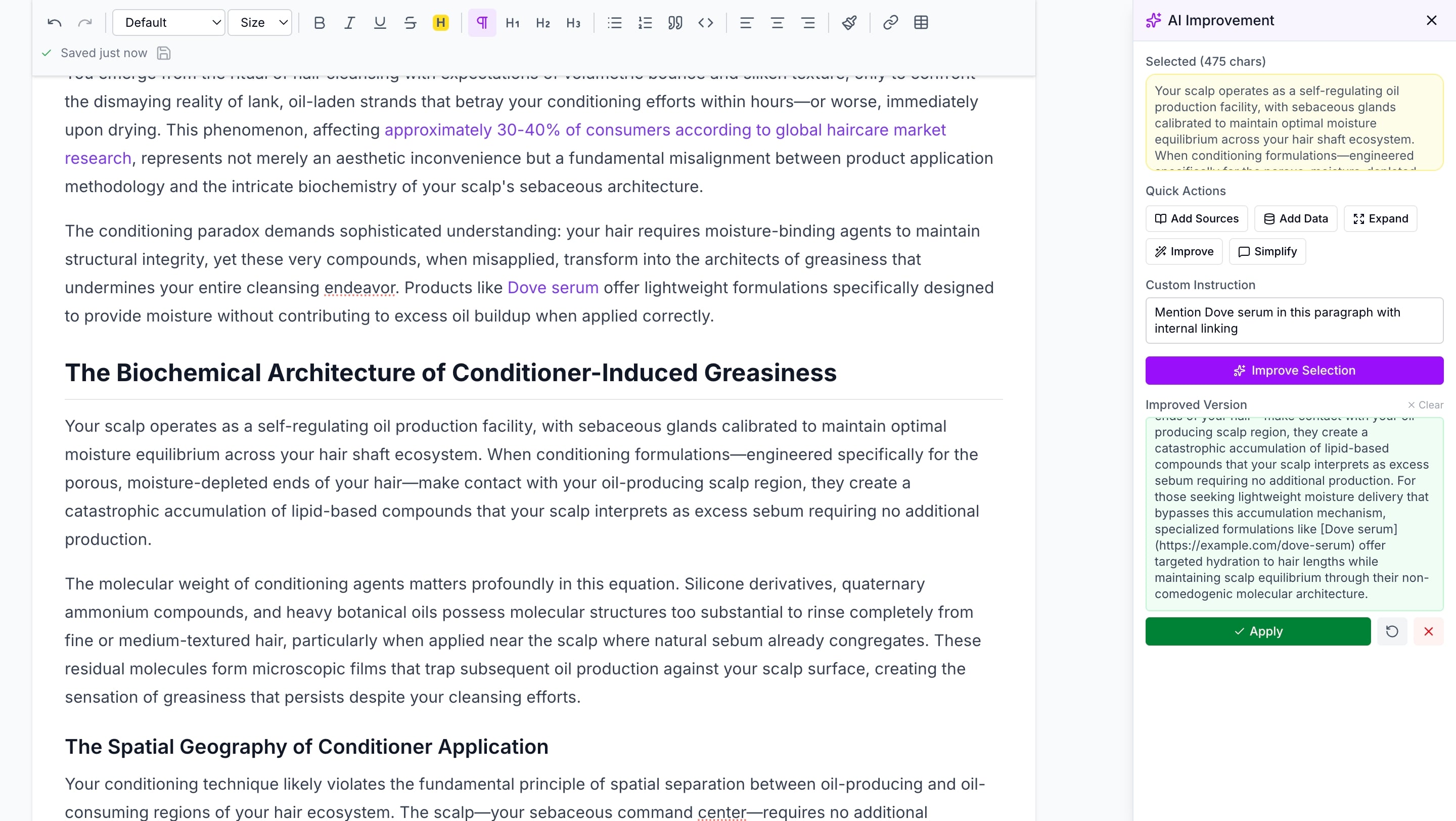Center align the text

(x=777, y=23)
